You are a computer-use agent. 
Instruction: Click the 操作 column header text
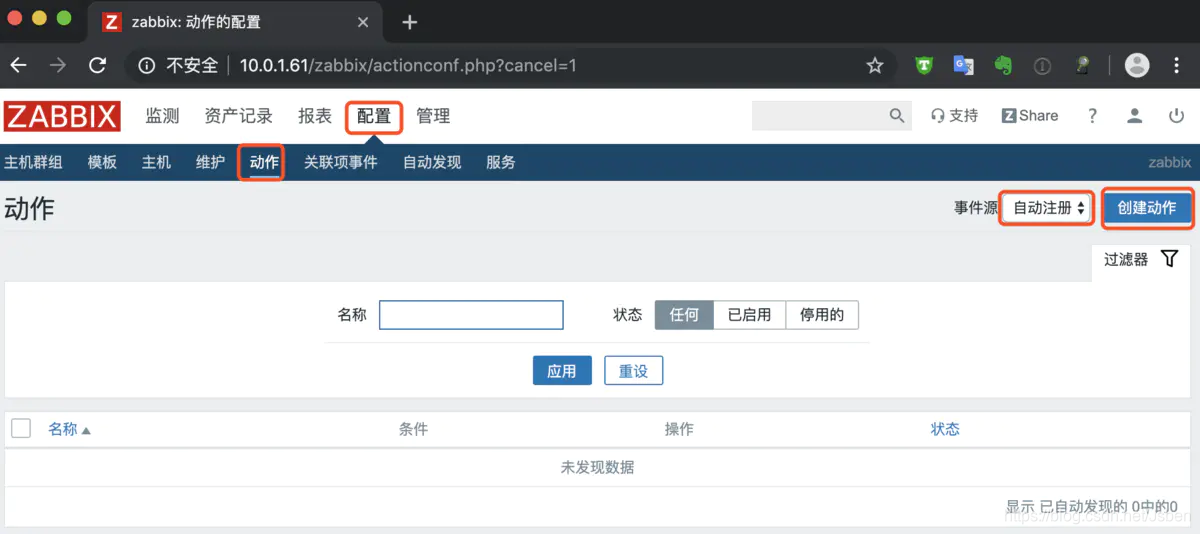[679, 429]
